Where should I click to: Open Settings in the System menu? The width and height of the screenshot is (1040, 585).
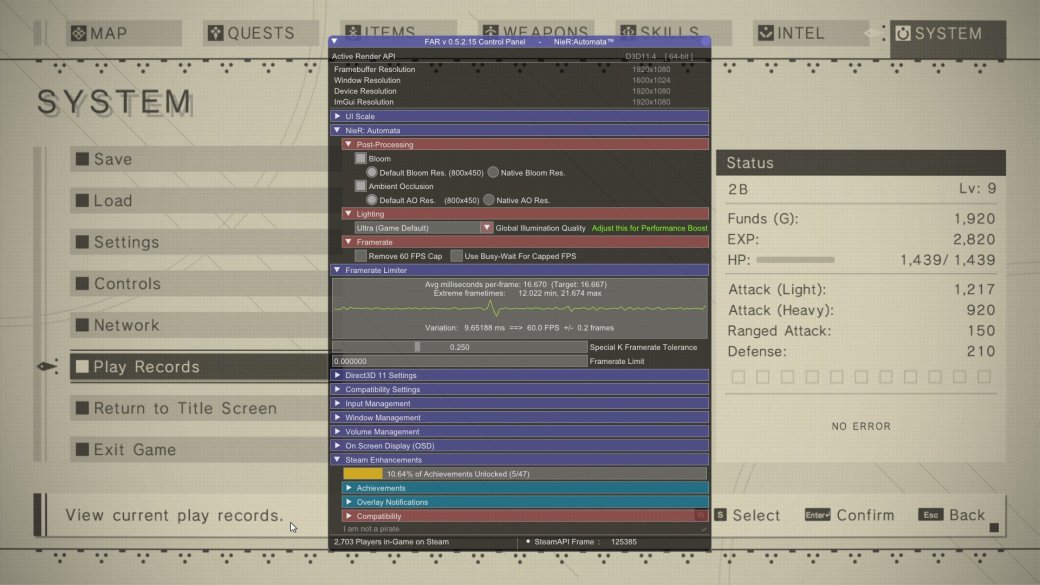199,242
